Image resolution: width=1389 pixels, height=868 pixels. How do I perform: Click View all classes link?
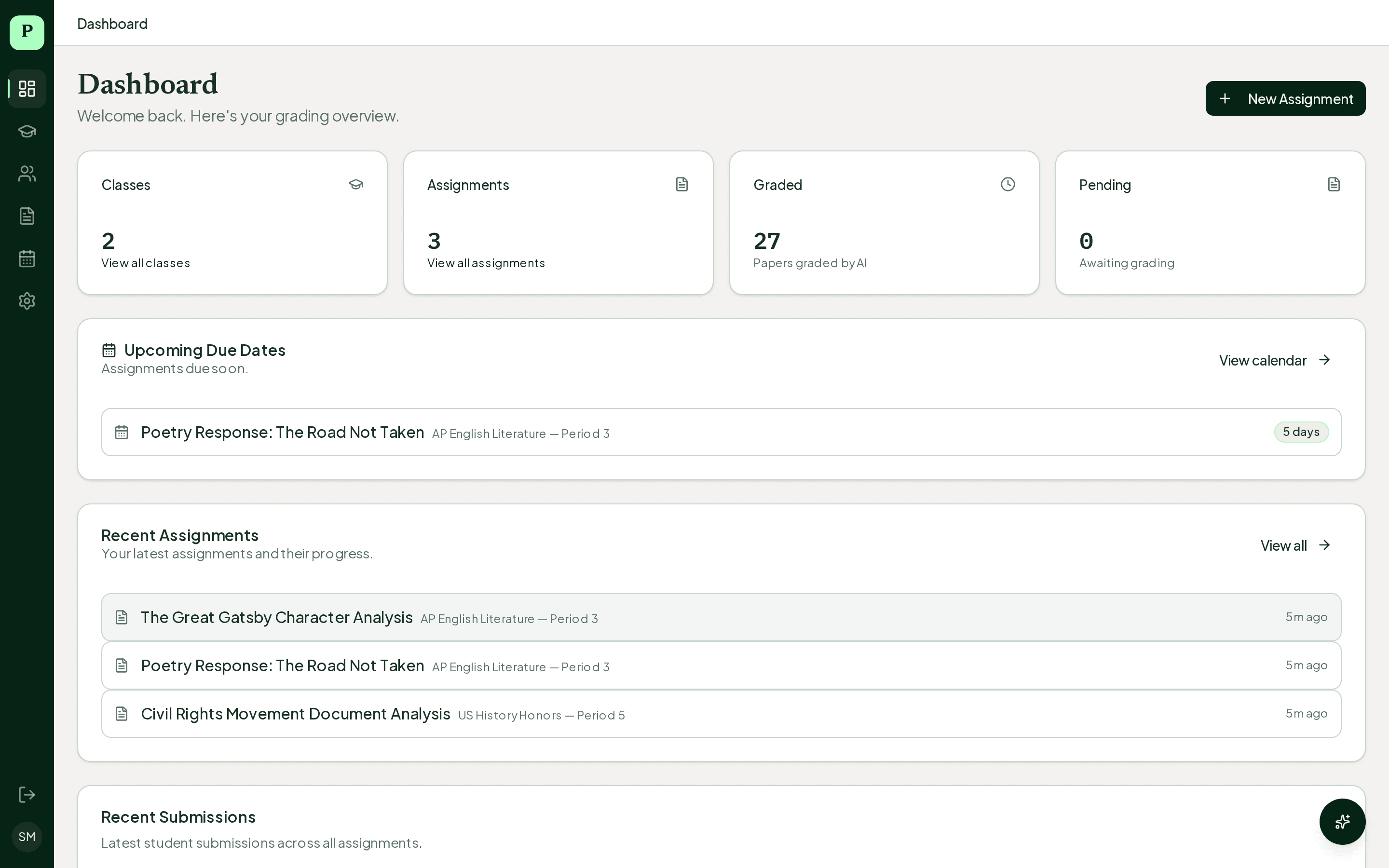[146, 263]
